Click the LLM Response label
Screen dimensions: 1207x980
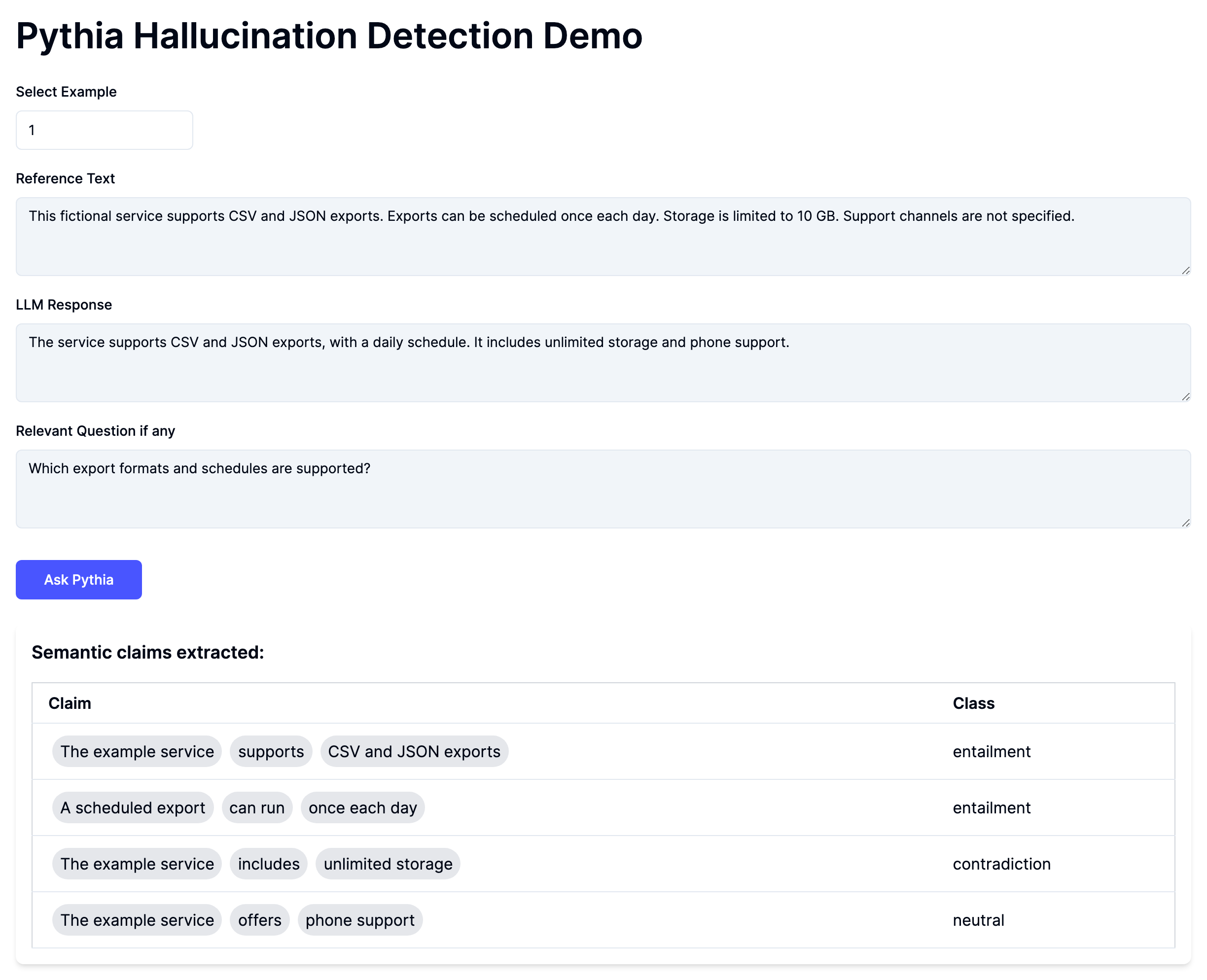pyautogui.click(x=64, y=305)
